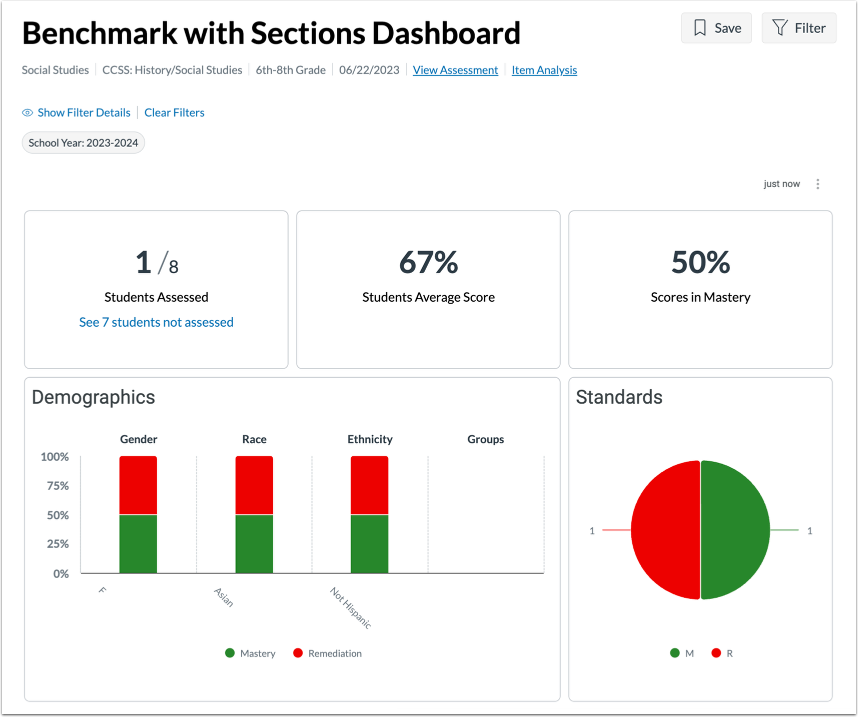Toggle the Remediation legend dot in Demographics
Screen dimensions: 858x717
(x=298, y=653)
